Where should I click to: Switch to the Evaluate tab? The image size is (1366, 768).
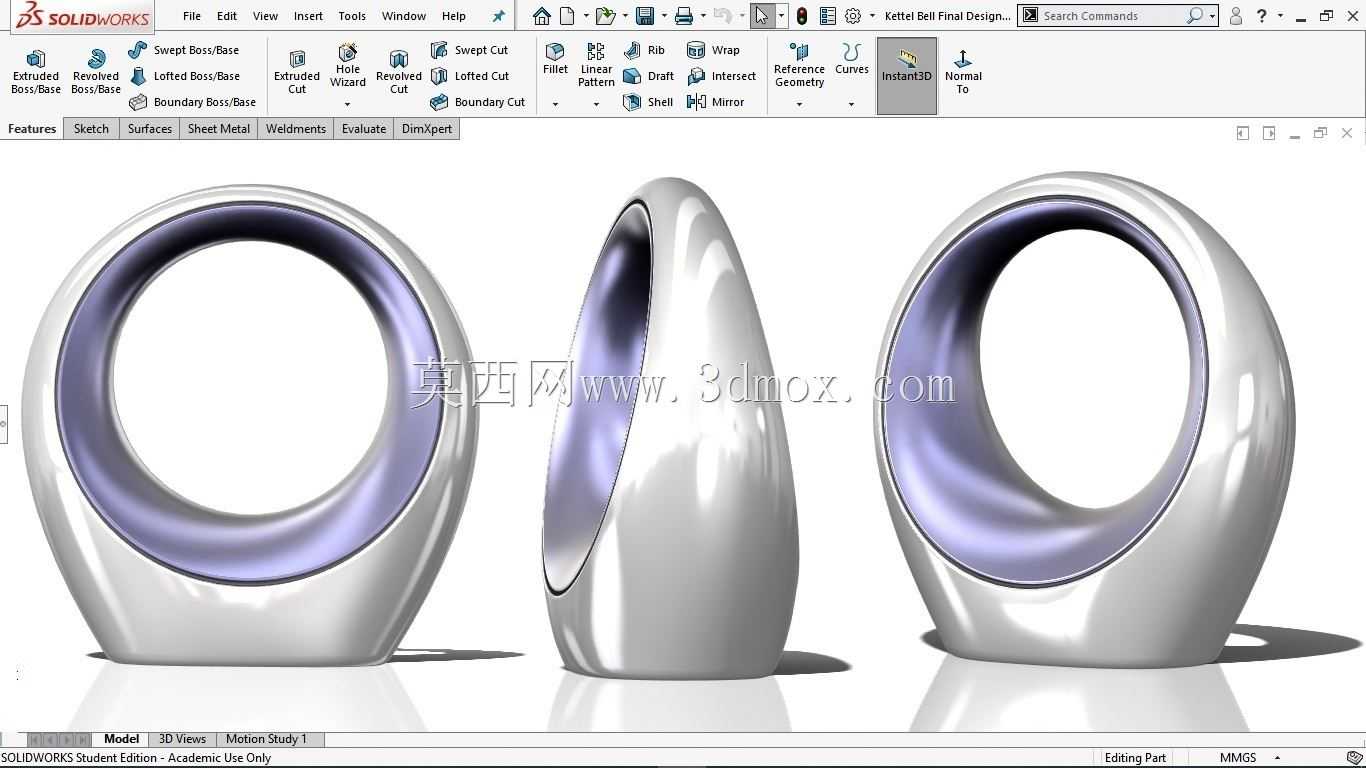click(x=364, y=129)
